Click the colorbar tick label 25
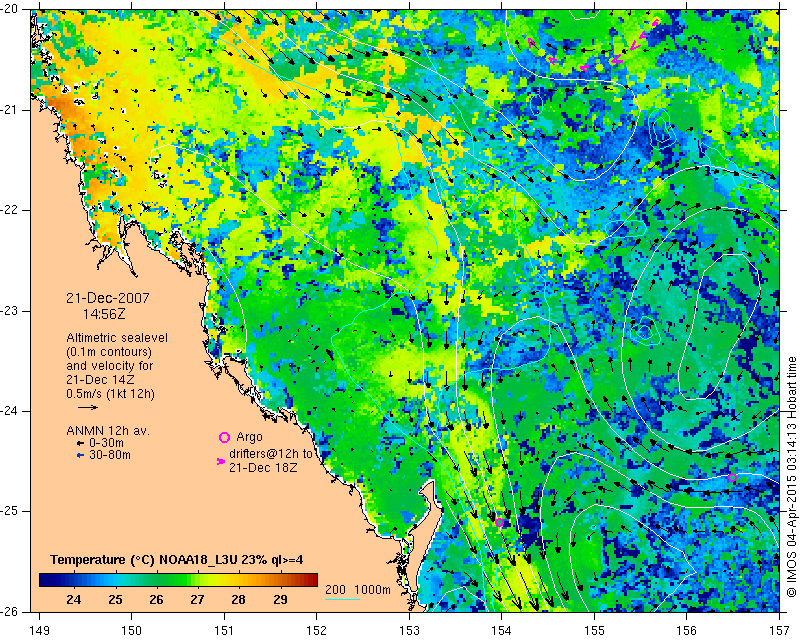The image size is (800, 640). pos(115,599)
